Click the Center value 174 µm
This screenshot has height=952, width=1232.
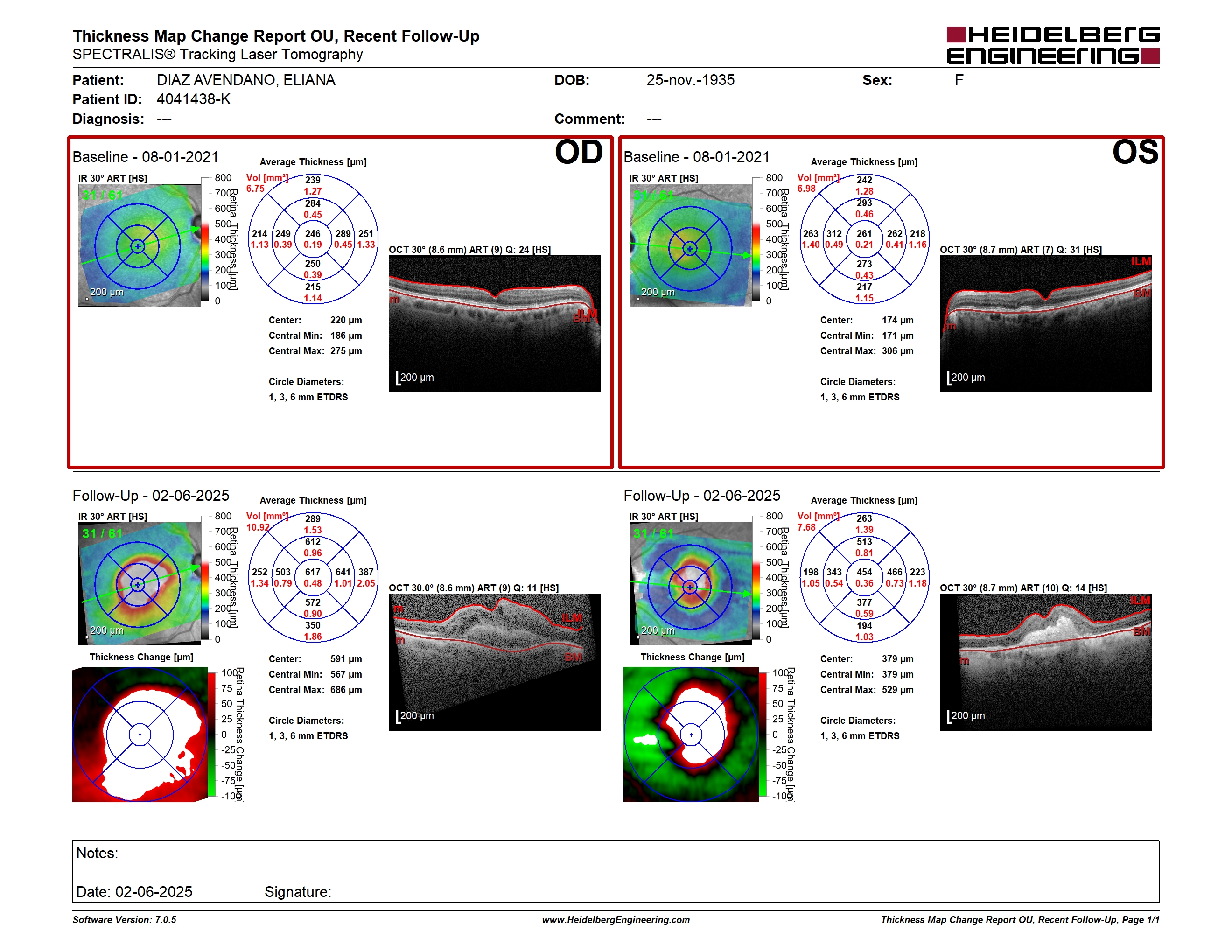pyautogui.click(x=897, y=320)
